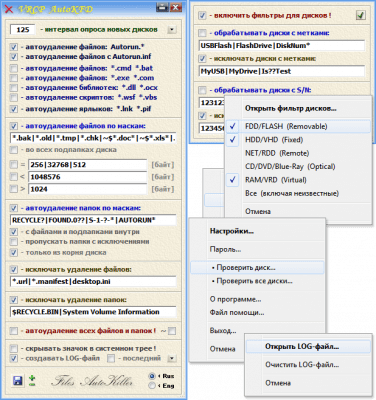Enable the 'последний' LOG checkbox
Screen dimensions: 376x400
111,359
